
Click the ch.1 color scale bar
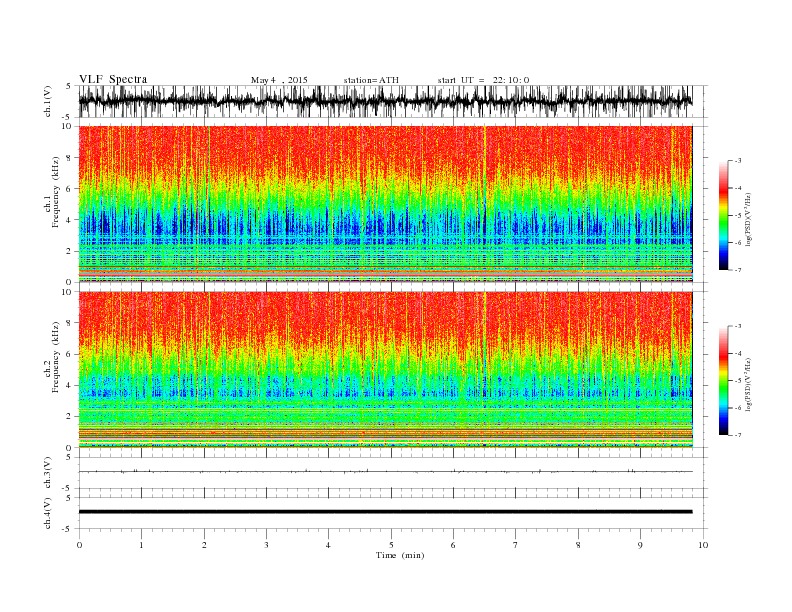coord(724,215)
